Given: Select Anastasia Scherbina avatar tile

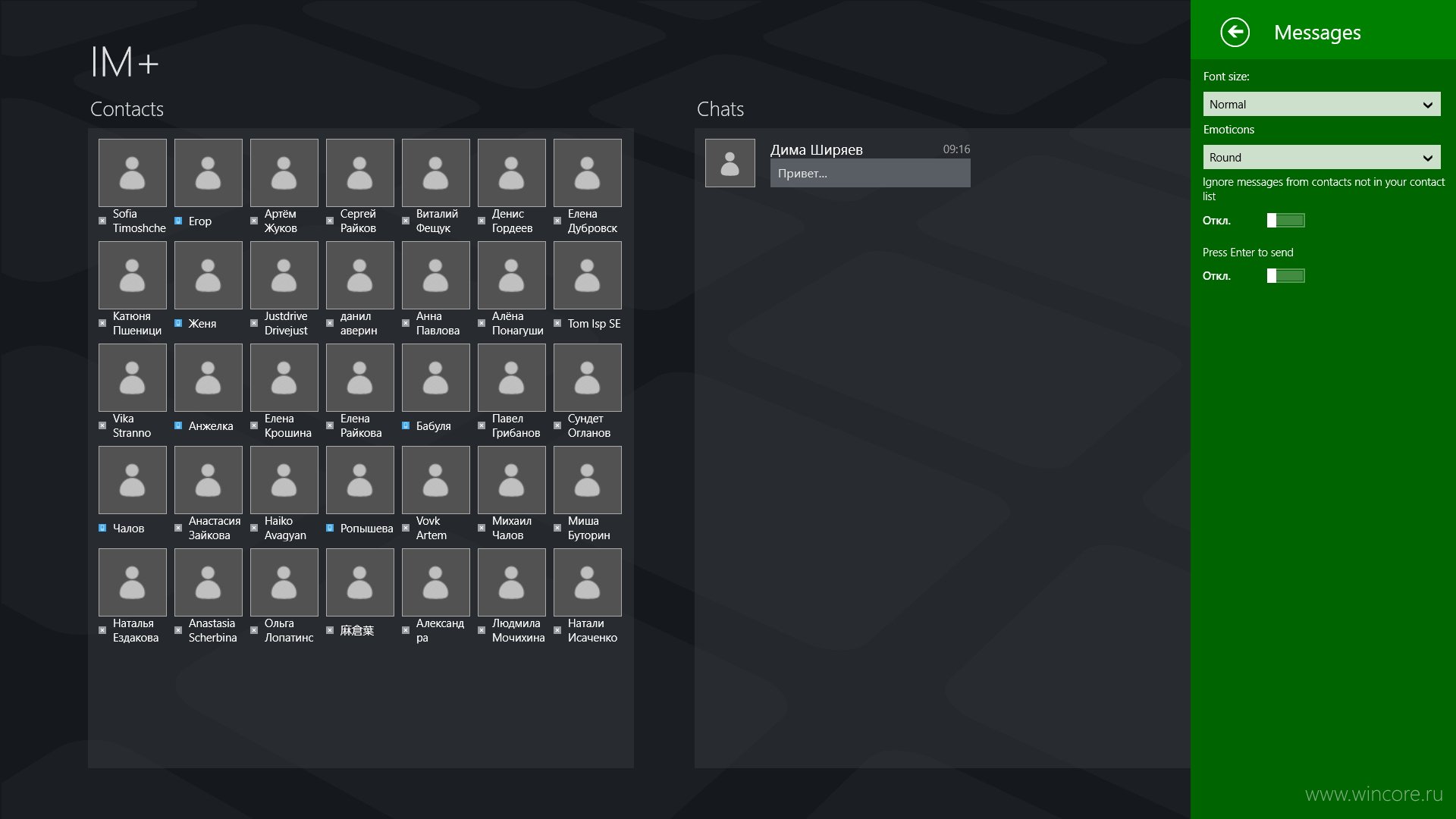Looking at the screenshot, I should [x=209, y=582].
